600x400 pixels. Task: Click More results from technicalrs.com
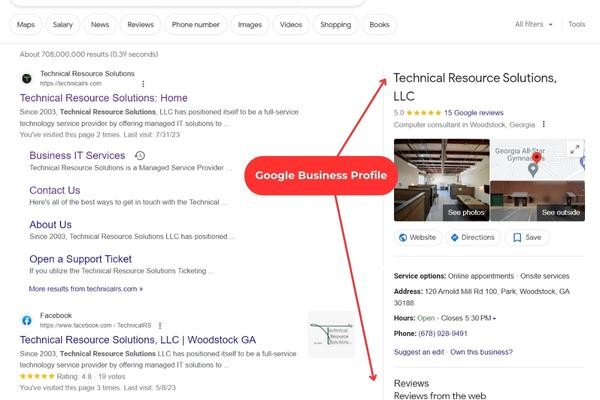86,289
